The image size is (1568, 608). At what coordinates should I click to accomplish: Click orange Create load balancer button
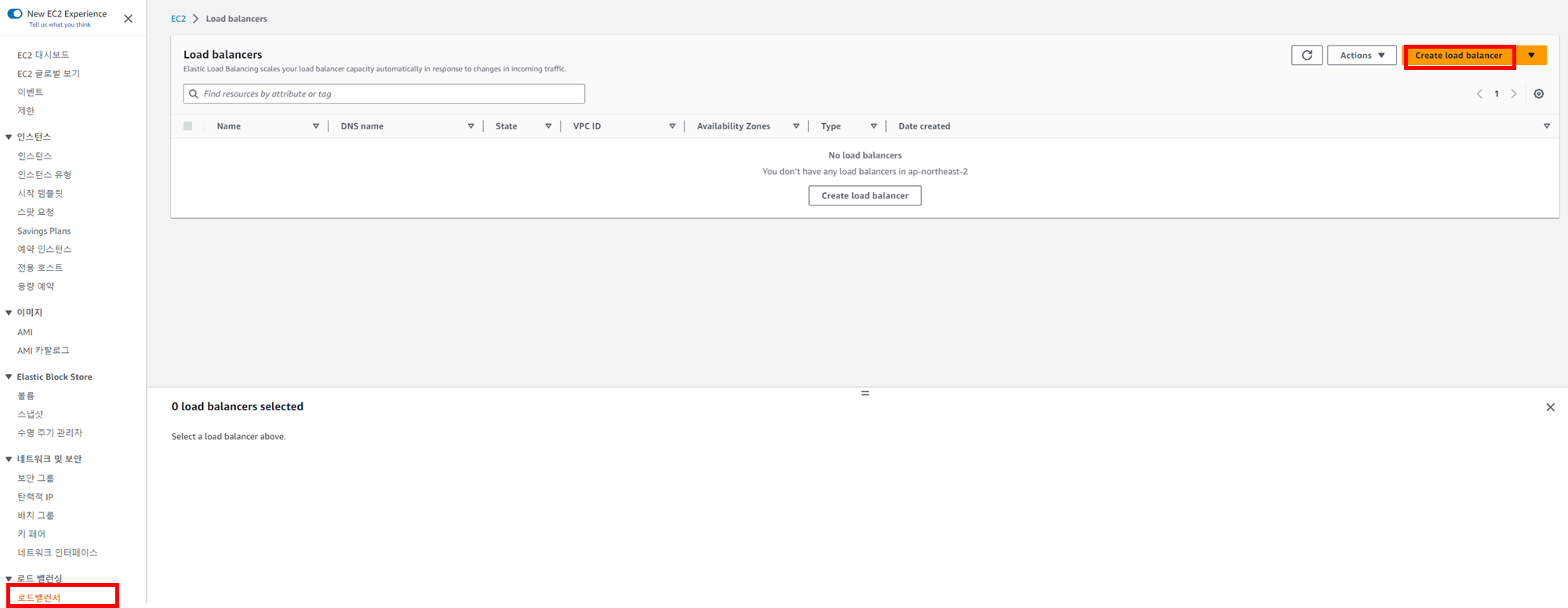point(1459,56)
